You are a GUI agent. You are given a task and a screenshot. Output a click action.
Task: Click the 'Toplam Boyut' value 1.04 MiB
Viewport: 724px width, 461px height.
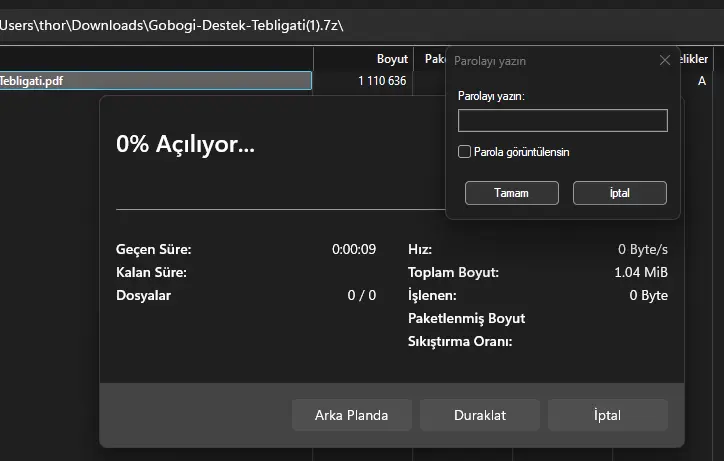pos(641,272)
